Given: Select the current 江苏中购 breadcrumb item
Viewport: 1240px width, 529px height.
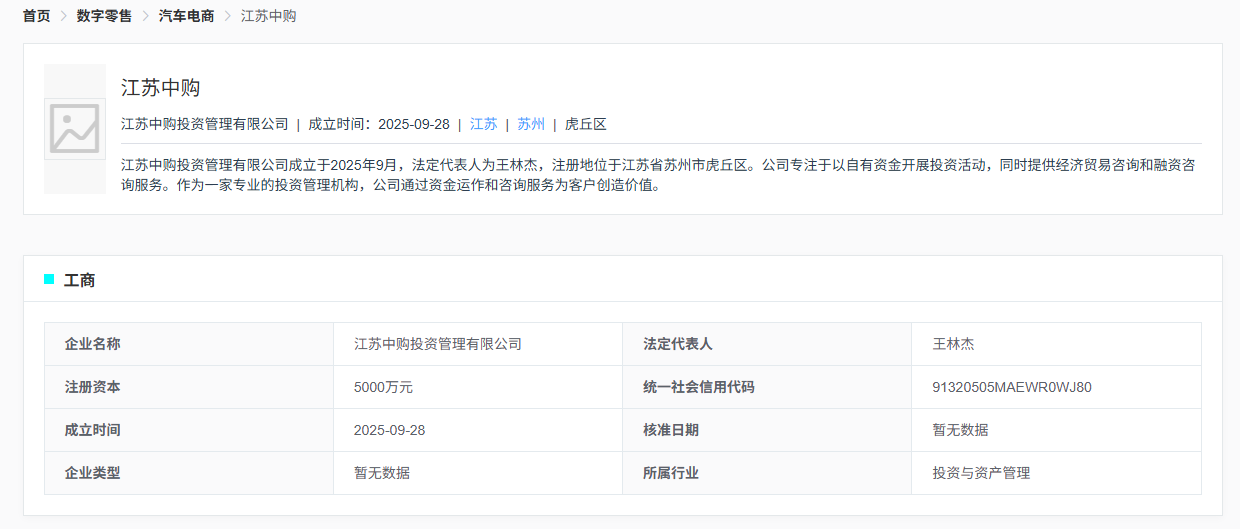Looking at the screenshot, I should pos(268,16).
